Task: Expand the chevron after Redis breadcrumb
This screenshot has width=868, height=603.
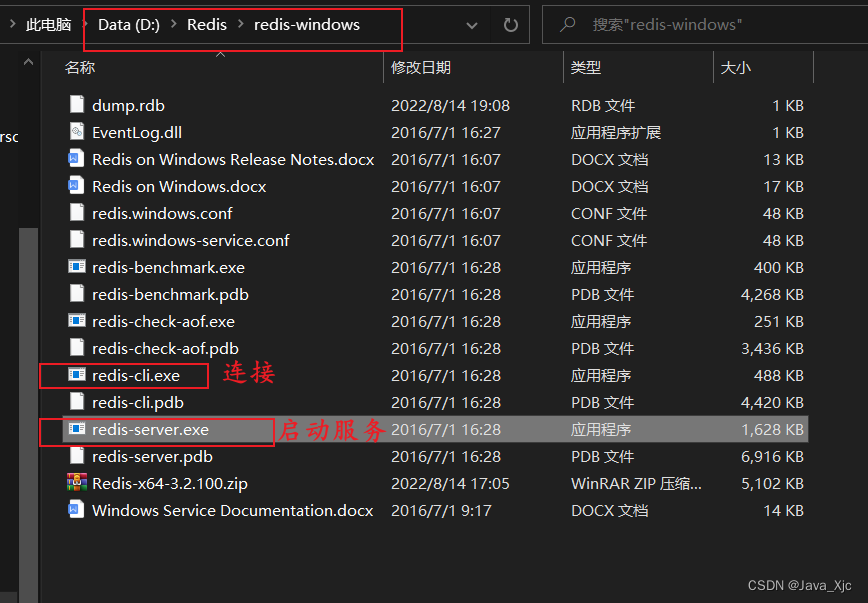Action: (x=241, y=24)
